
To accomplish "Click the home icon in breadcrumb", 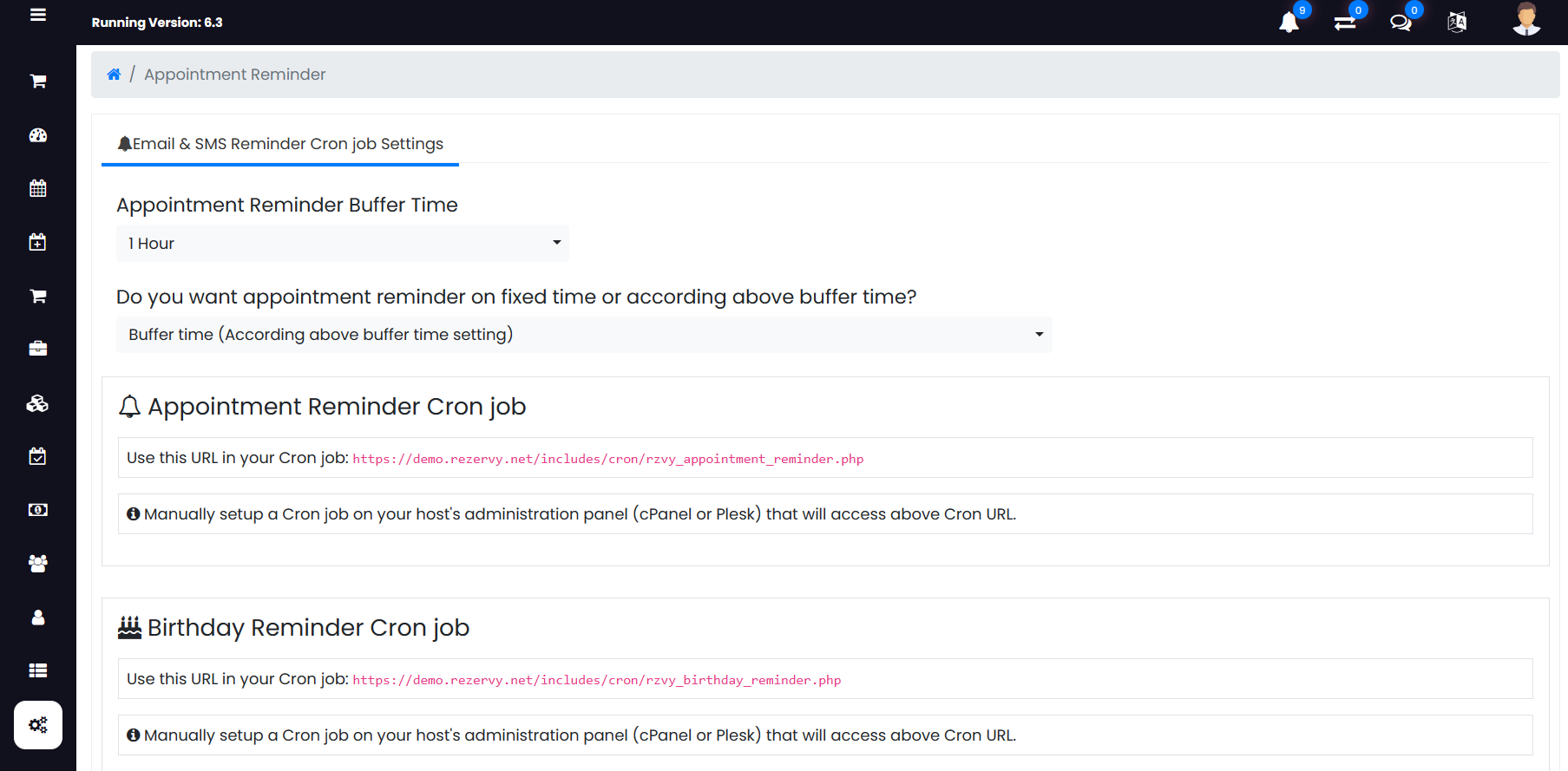I will 114,75.
